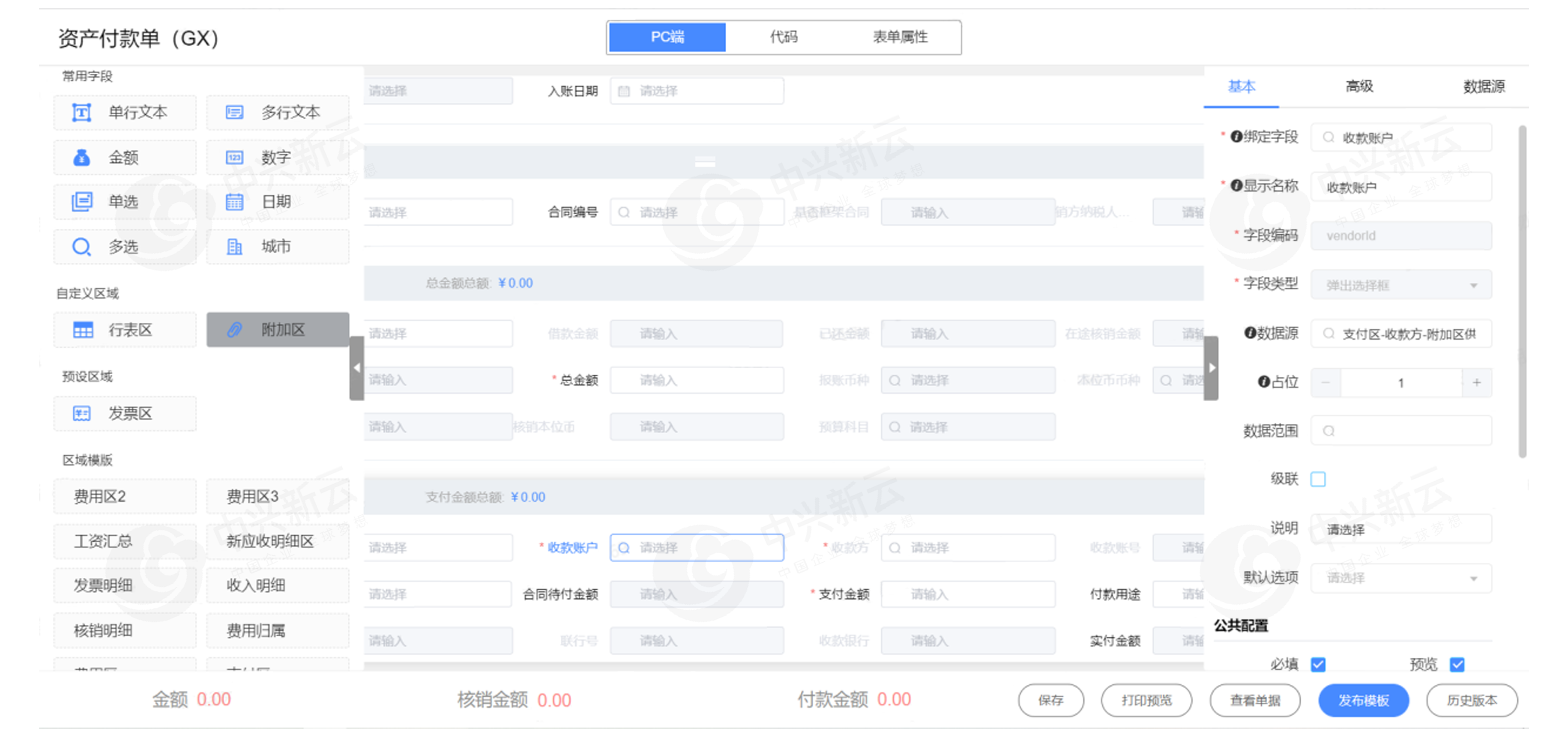
Task: Switch to the 代码 tab
Action: (x=784, y=37)
